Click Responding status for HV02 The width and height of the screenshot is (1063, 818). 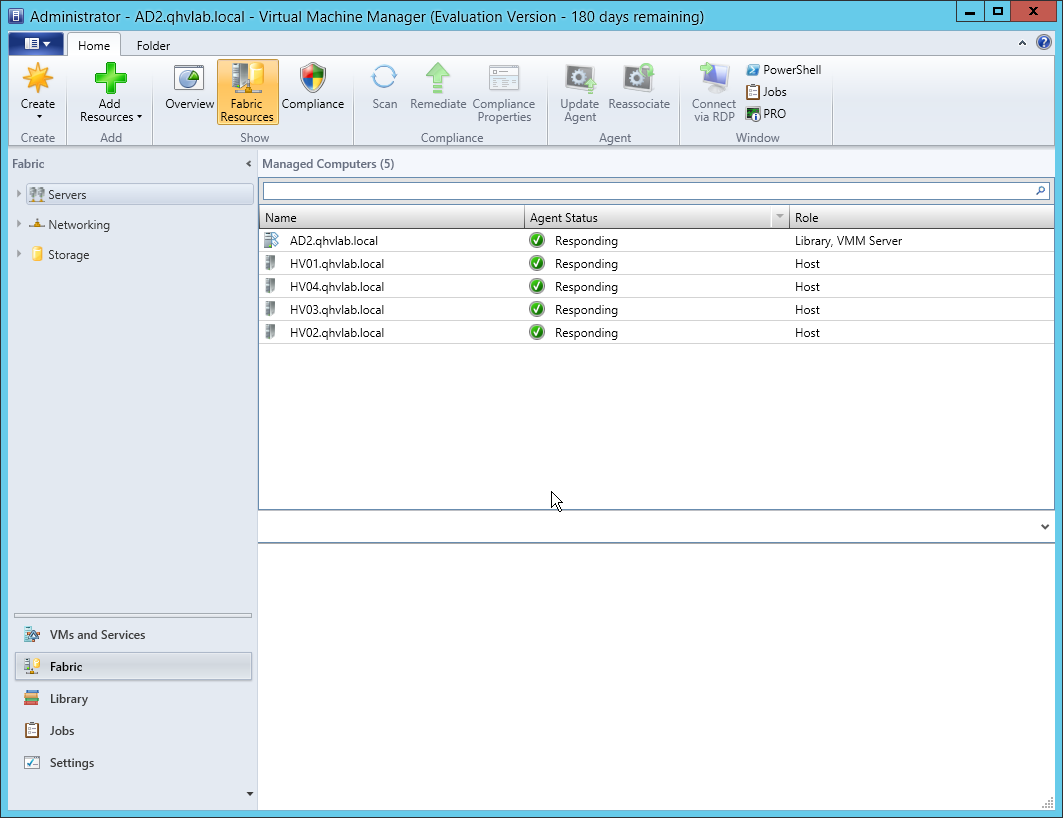[x=586, y=333]
